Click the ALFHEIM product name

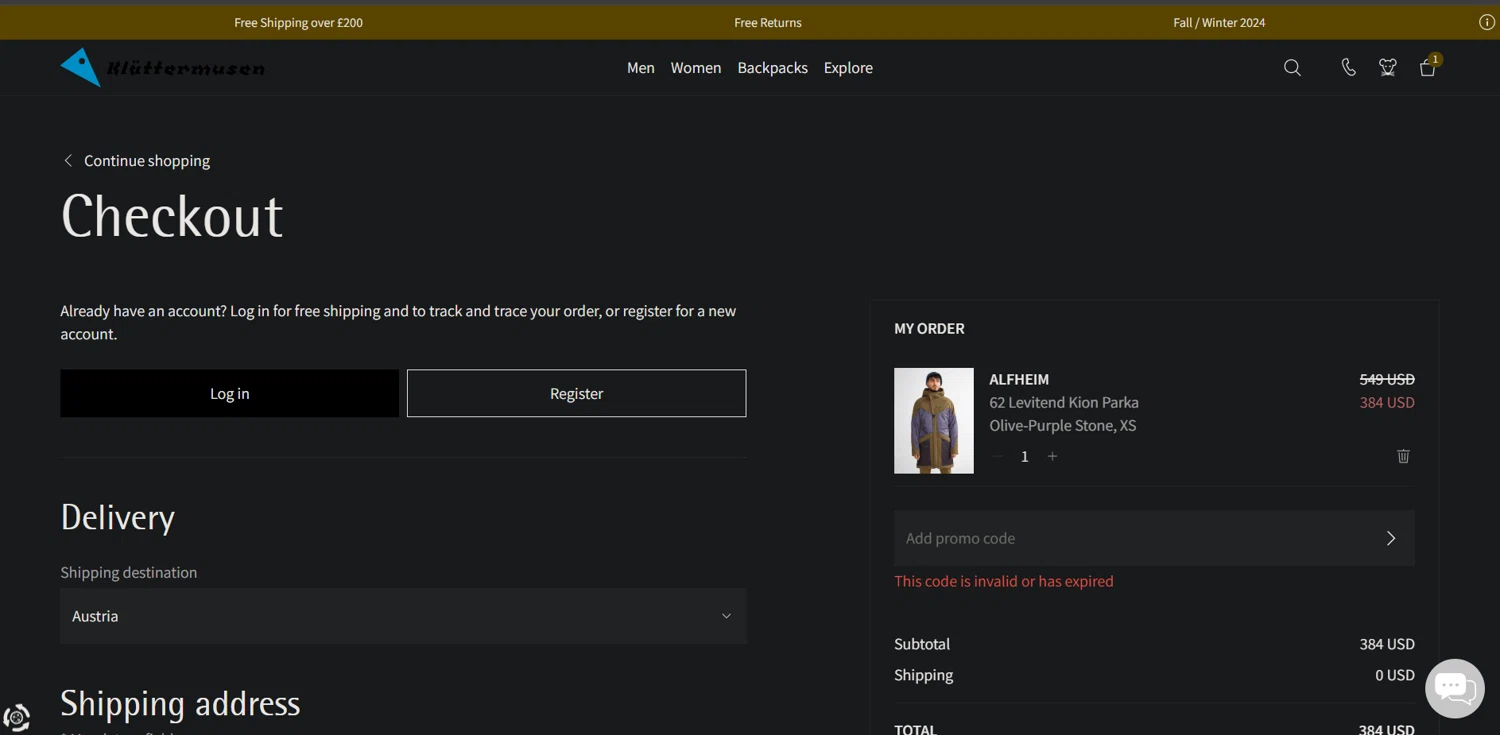pyautogui.click(x=1019, y=379)
